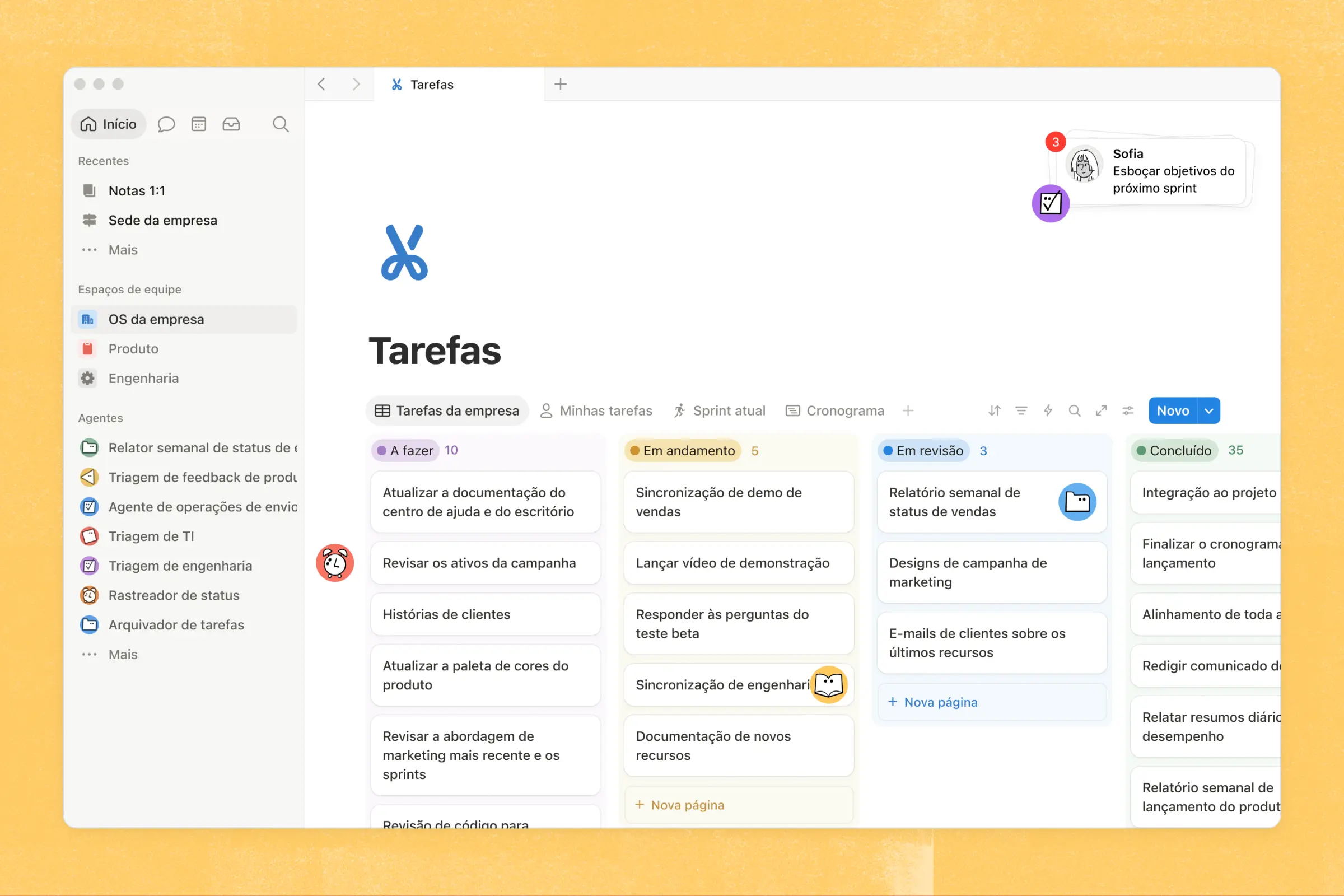The height and width of the screenshot is (896, 1344).
Task: Click the Em andamento status label
Action: click(x=683, y=451)
